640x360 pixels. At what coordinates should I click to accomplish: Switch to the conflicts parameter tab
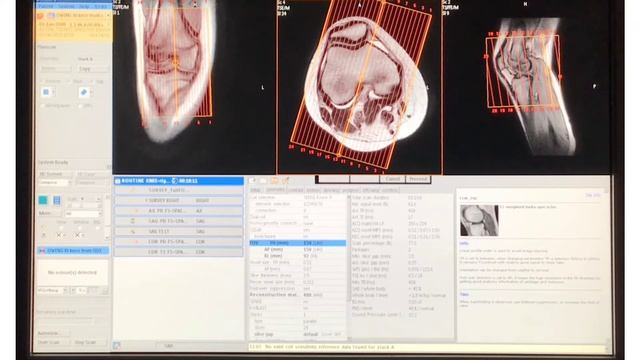tap(391, 191)
